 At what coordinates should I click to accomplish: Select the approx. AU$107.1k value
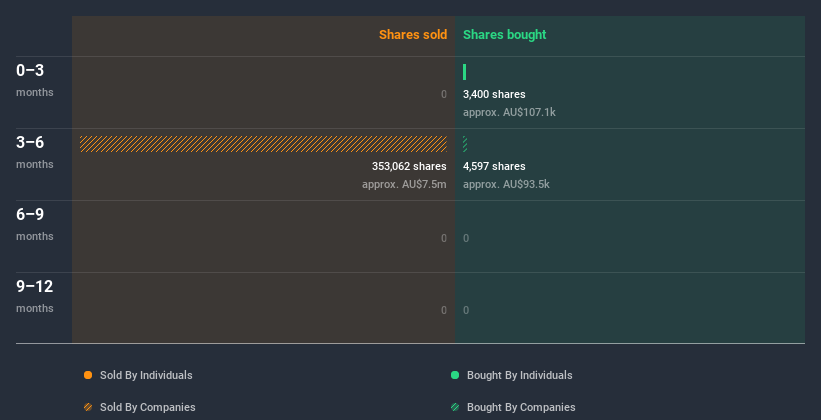coord(509,112)
